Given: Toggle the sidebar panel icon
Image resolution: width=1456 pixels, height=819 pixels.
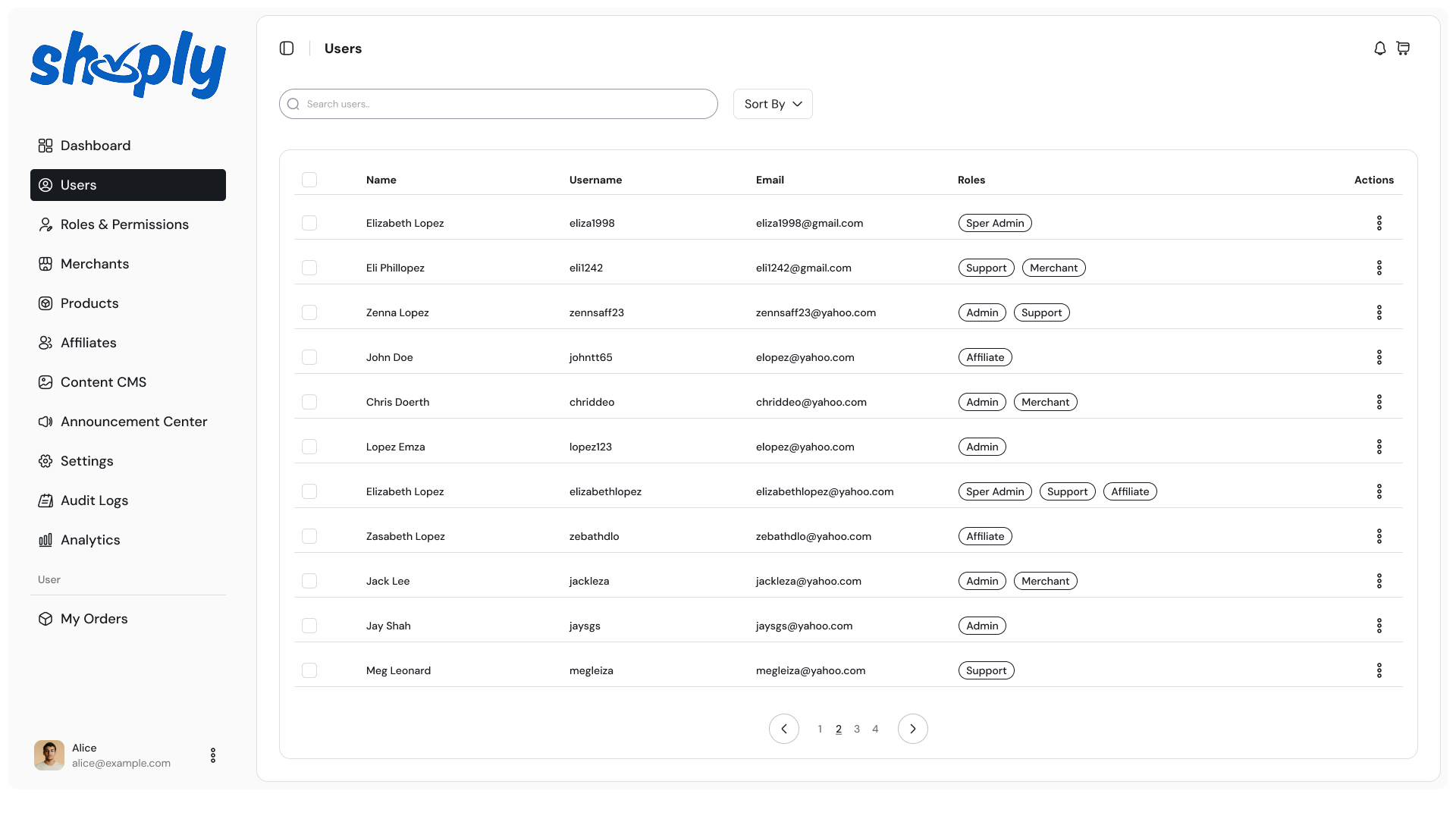Looking at the screenshot, I should coord(287,49).
